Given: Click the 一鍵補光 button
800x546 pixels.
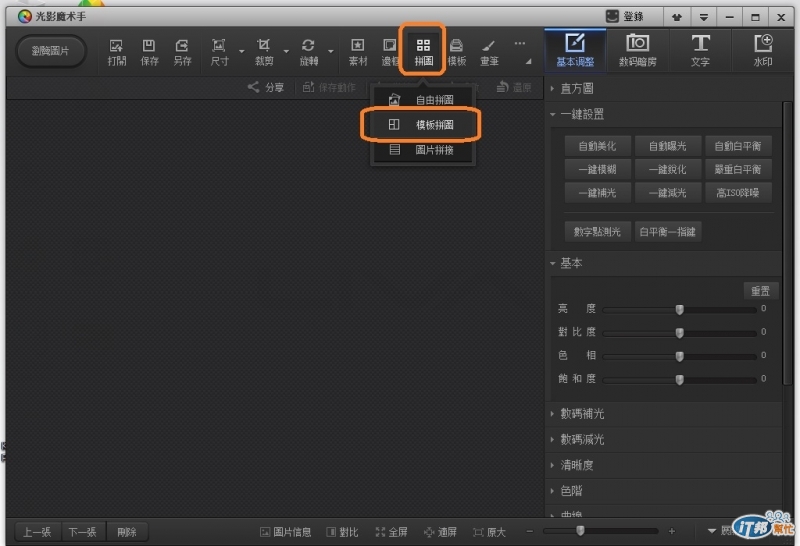Looking at the screenshot, I should tap(597, 193).
